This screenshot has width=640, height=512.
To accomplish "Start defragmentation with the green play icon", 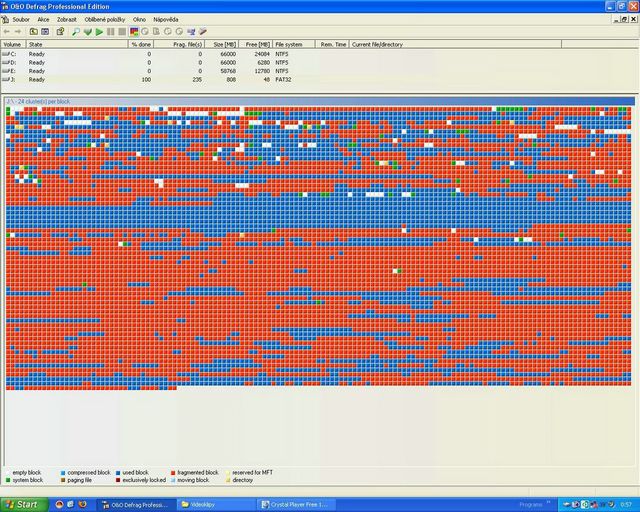I will pos(99,32).
